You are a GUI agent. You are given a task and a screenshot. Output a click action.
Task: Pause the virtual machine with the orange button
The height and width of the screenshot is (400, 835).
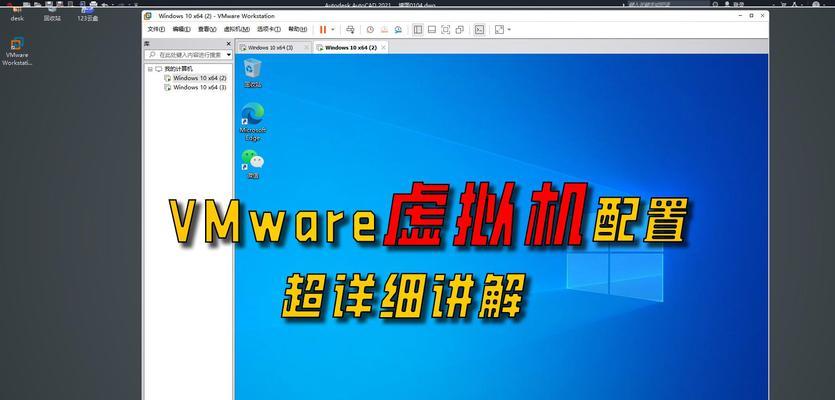(323, 30)
